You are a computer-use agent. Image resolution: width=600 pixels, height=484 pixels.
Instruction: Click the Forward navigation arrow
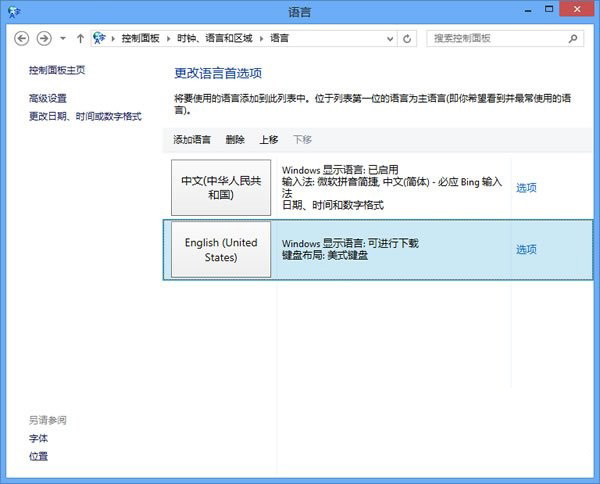pos(44,38)
